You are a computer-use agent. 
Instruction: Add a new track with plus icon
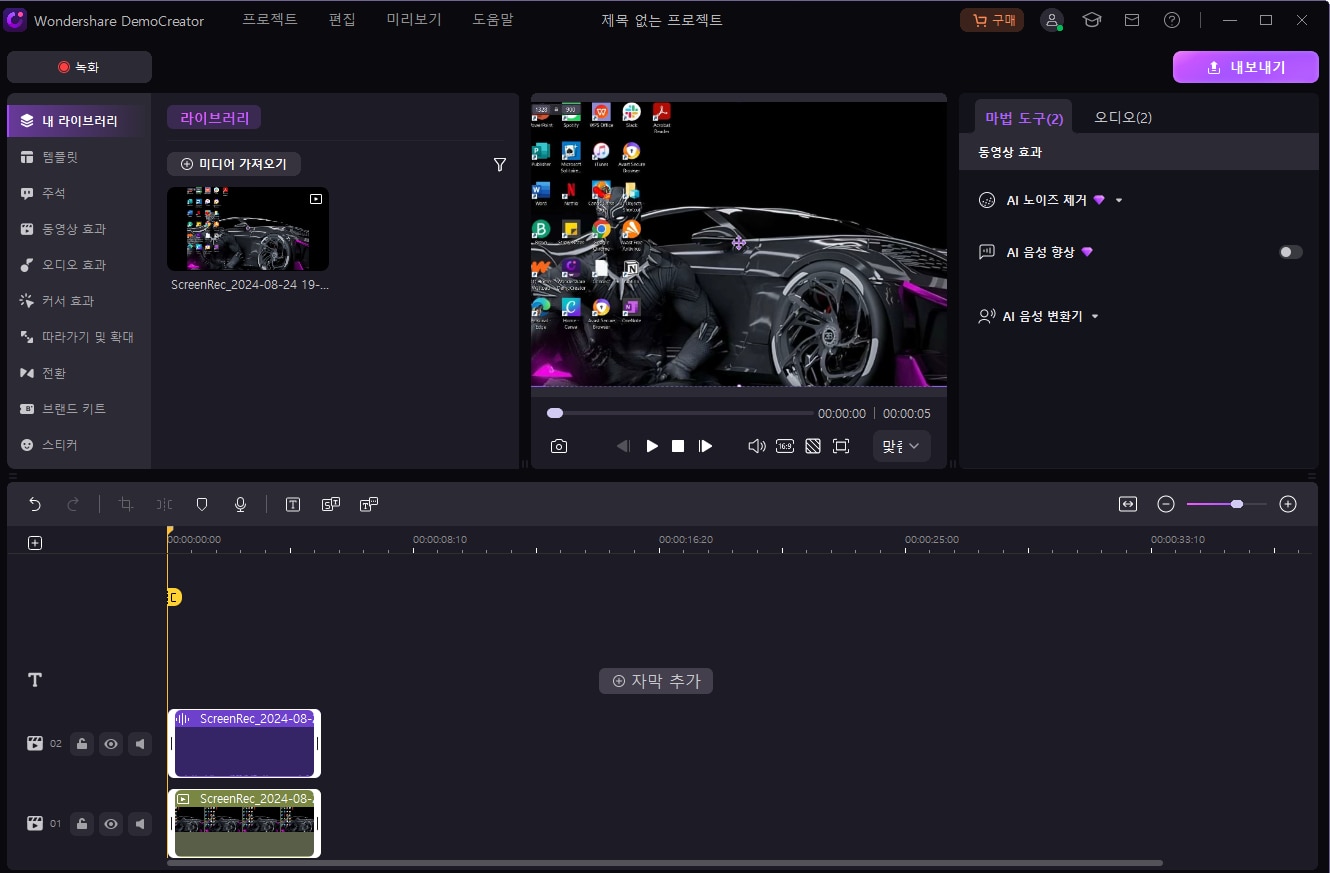35,543
